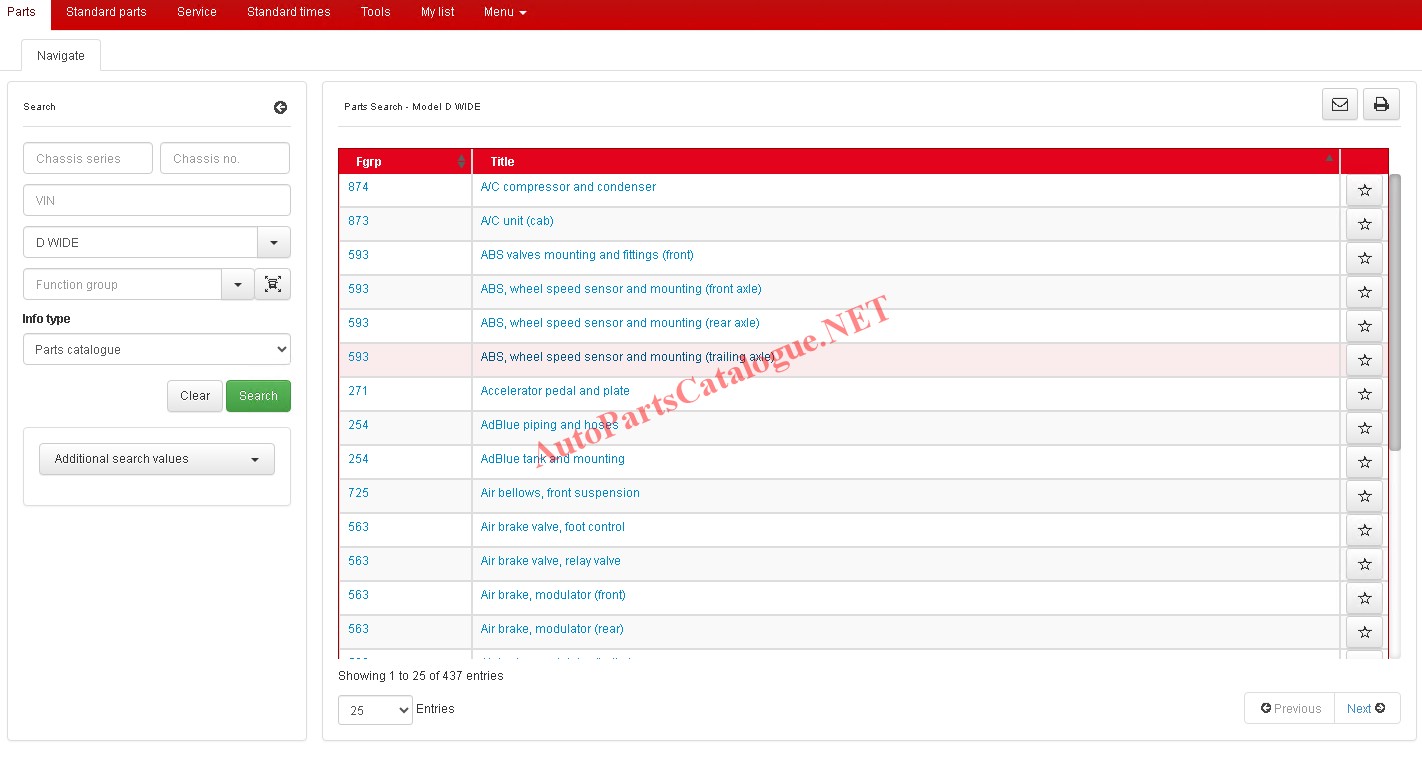Switch to the Navigate tab
The height and width of the screenshot is (764, 1422).
coord(61,56)
